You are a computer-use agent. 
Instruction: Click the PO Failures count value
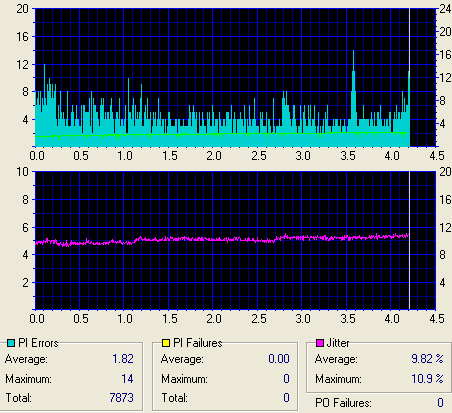pos(440,403)
